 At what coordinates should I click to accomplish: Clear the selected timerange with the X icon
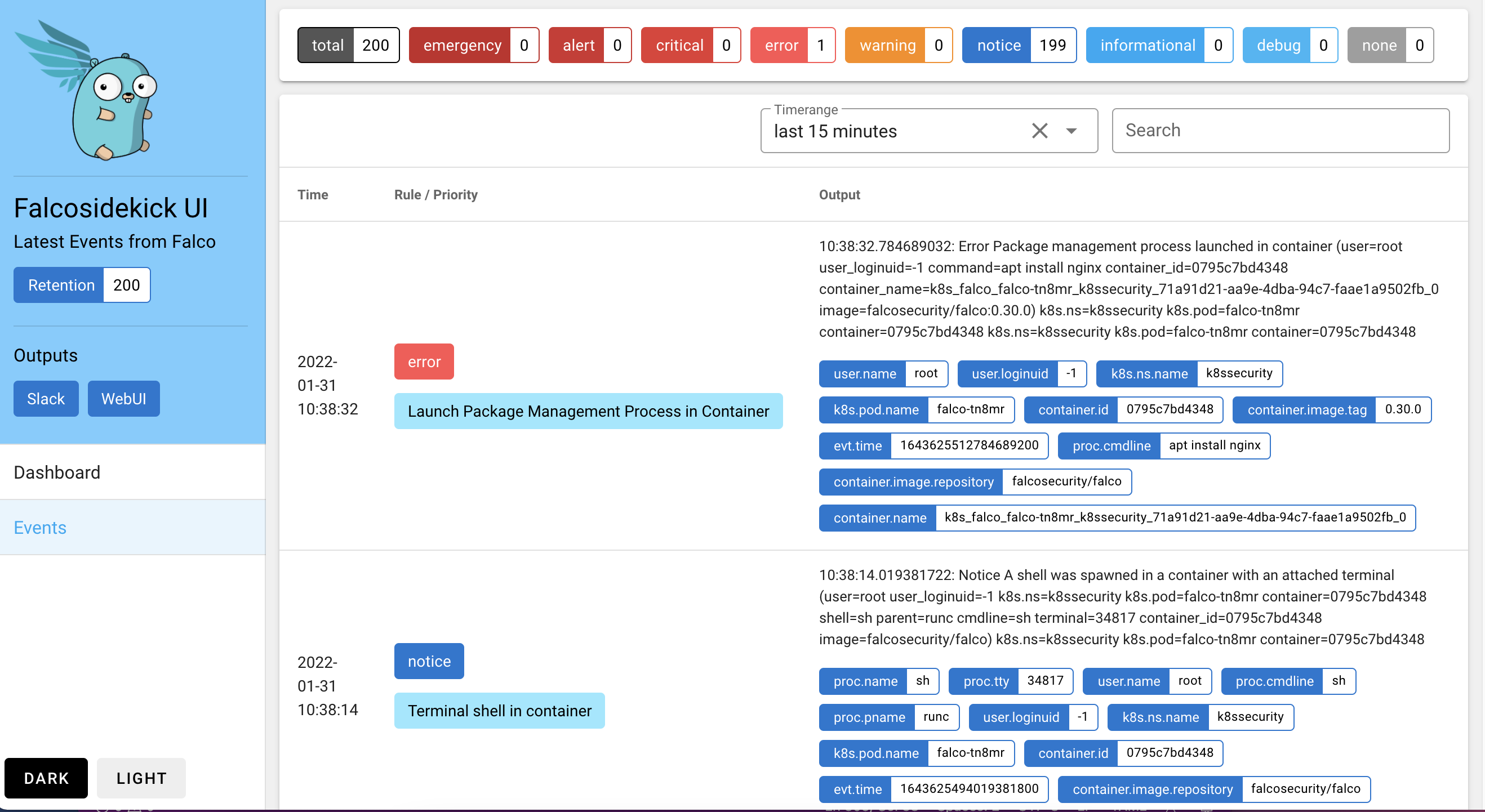pos(1039,131)
